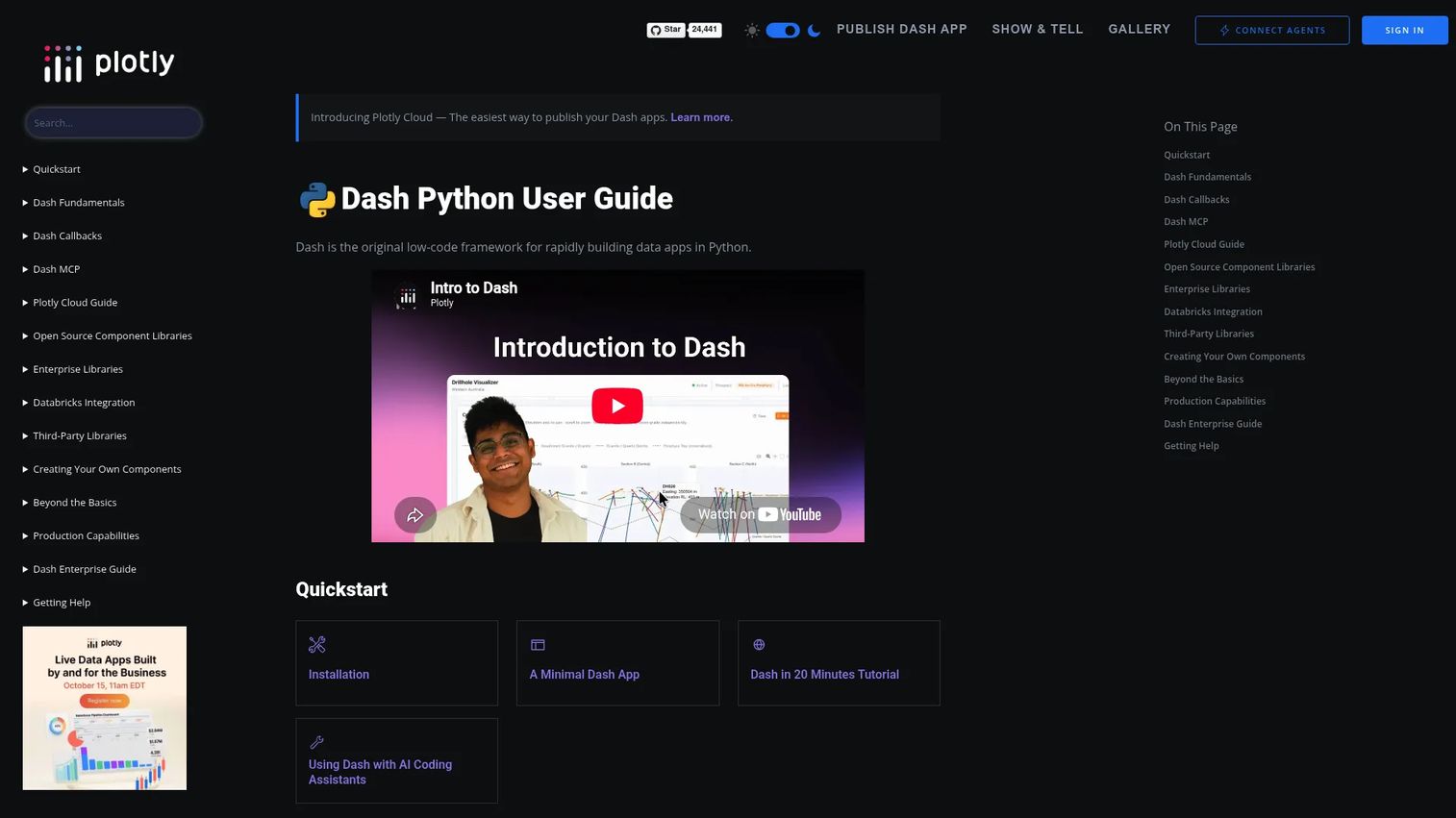Click the Learn more link
Viewport: 1456px width, 818px height.
pos(701,117)
